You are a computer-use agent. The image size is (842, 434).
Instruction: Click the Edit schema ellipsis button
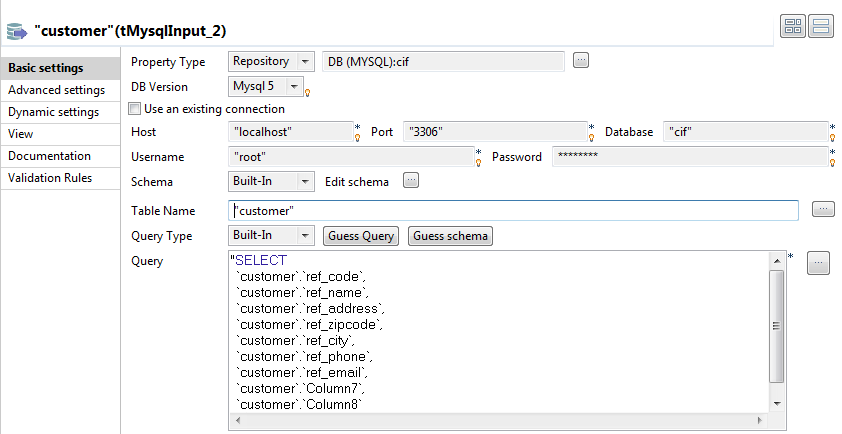410,181
